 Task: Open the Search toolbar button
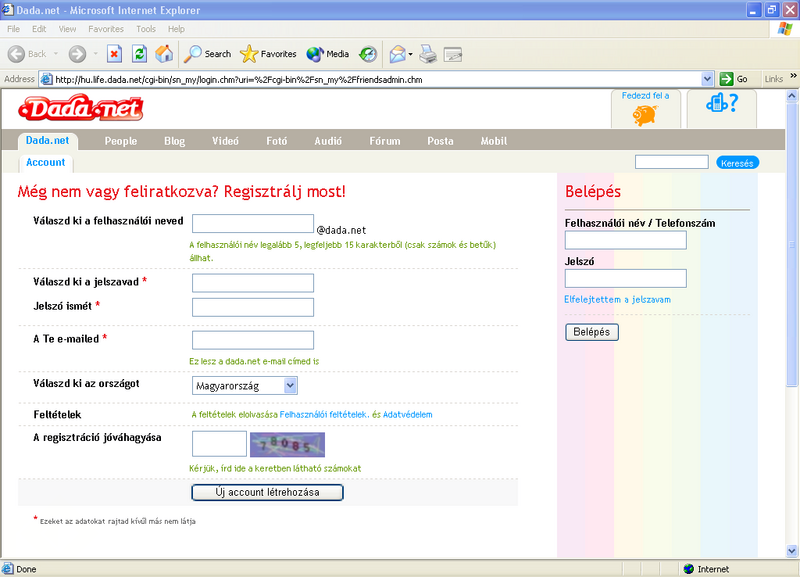pyautogui.click(x=207, y=54)
